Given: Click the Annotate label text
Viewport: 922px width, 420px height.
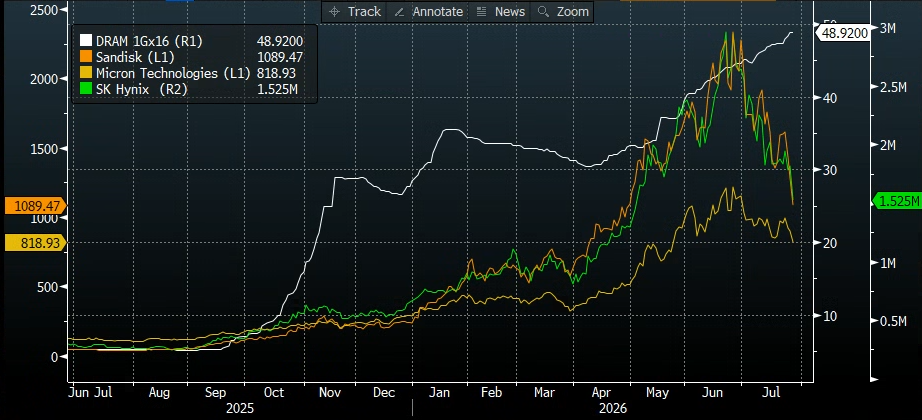Looking at the screenshot, I should pos(437,12).
